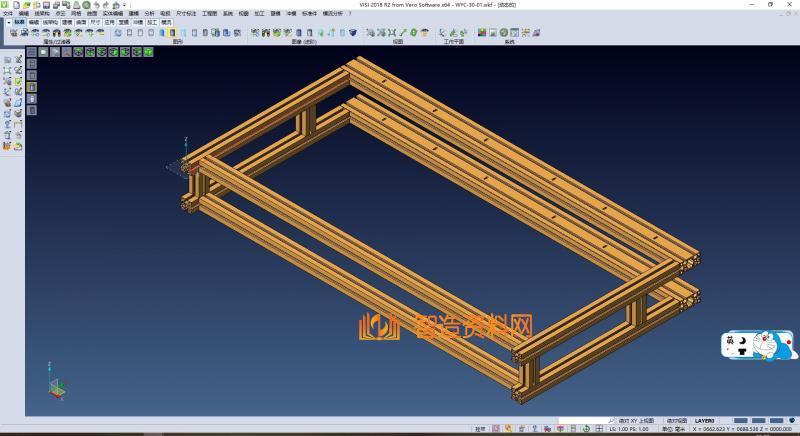Click the 绝对视图 button in status bar
800x436 pixels.
(x=676, y=421)
